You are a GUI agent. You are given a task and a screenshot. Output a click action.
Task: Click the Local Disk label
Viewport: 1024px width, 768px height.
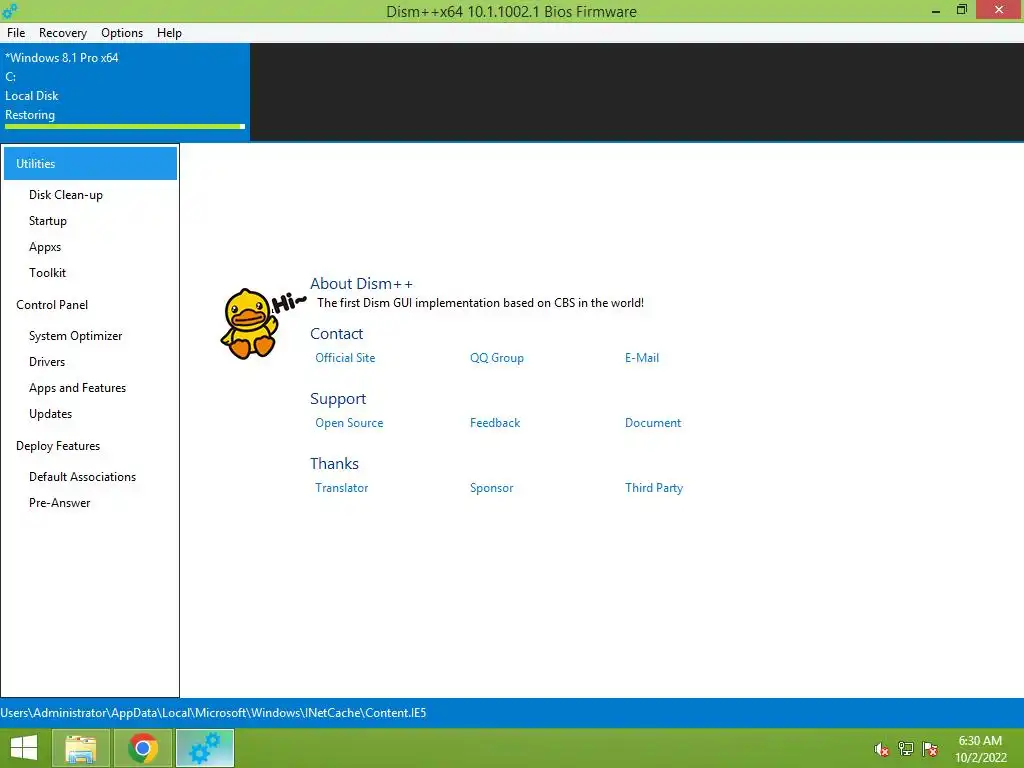32,96
